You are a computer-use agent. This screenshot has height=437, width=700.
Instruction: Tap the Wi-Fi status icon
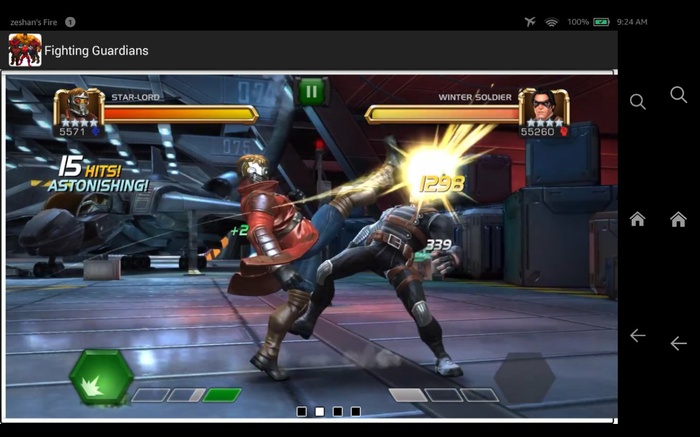click(x=552, y=22)
